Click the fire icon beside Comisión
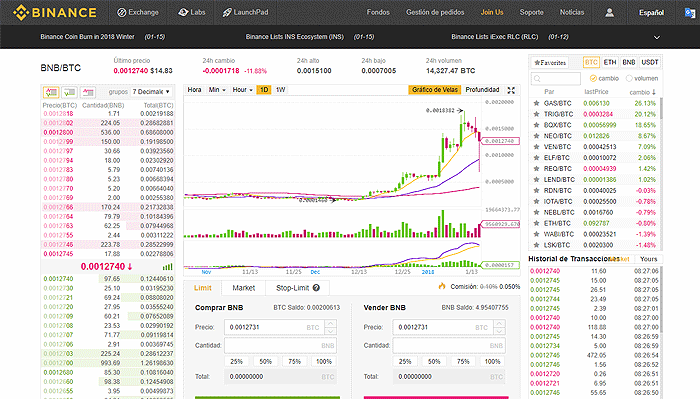Image resolution: width=700 pixels, height=399 pixels. pyautogui.click(x=442, y=286)
